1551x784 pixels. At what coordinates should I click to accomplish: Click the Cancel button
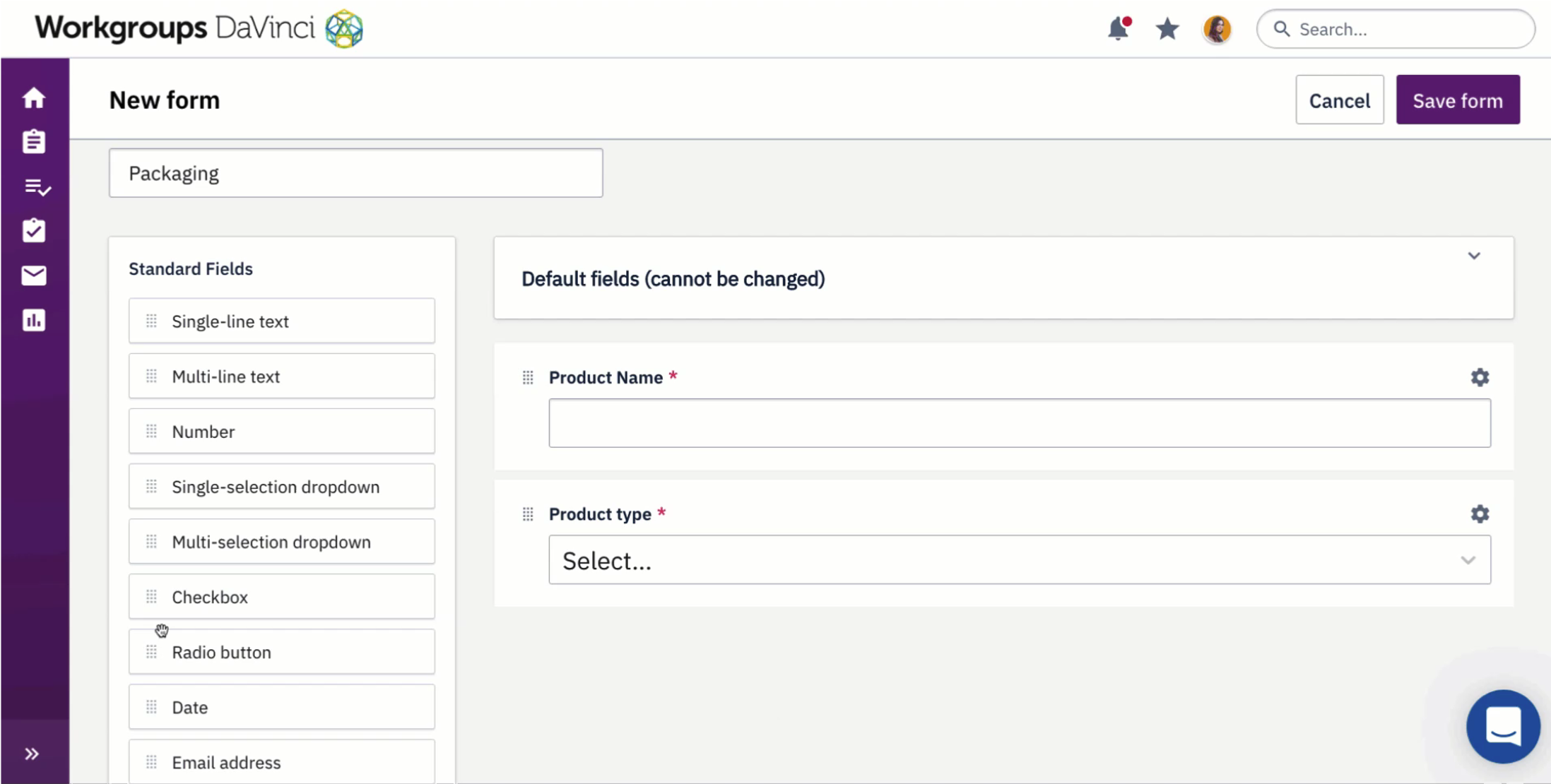pyautogui.click(x=1339, y=100)
